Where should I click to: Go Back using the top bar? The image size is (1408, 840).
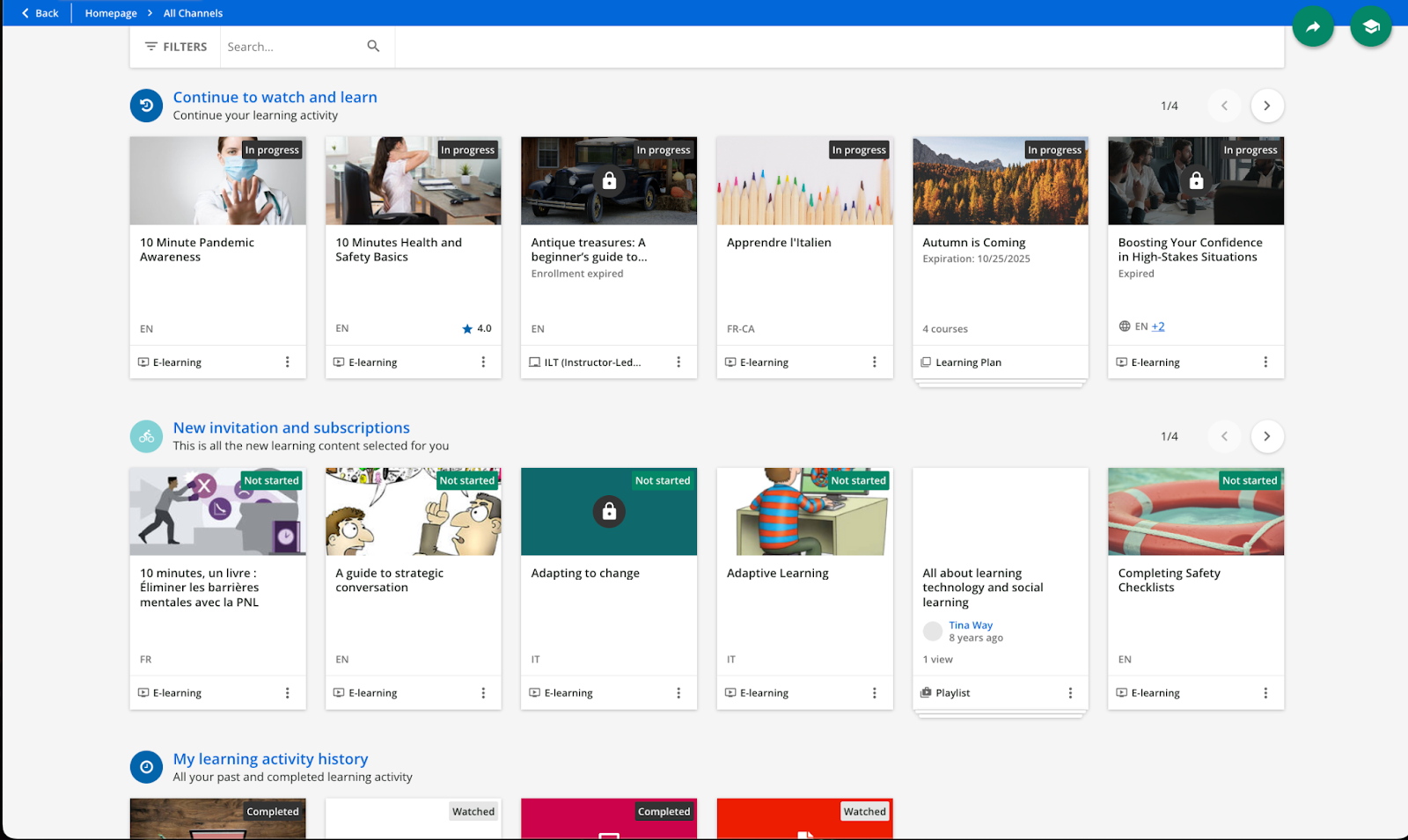pos(40,13)
